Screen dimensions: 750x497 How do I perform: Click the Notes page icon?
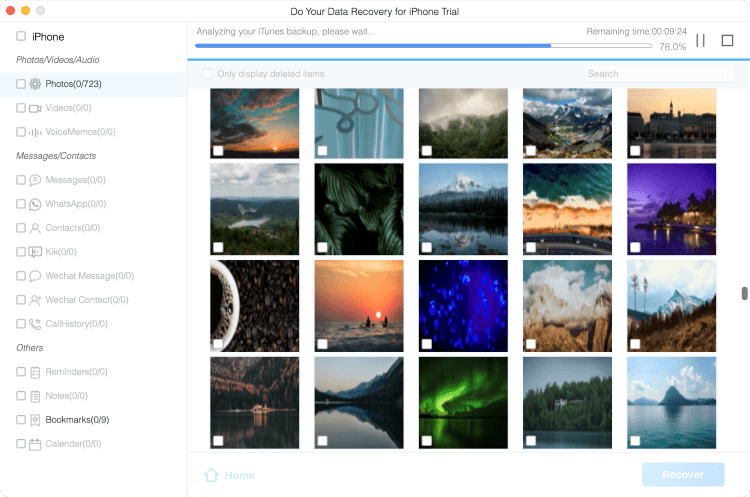click(x=35, y=396)
